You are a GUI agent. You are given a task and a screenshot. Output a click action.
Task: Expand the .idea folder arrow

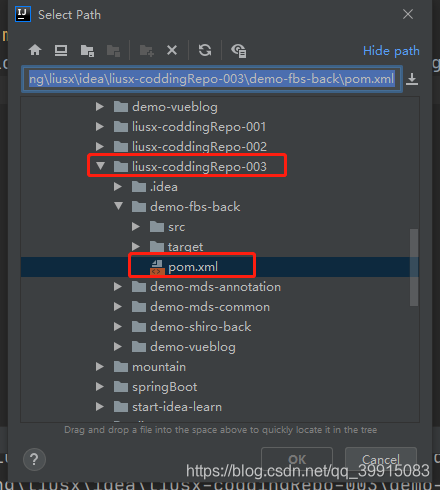coord(117,187)
